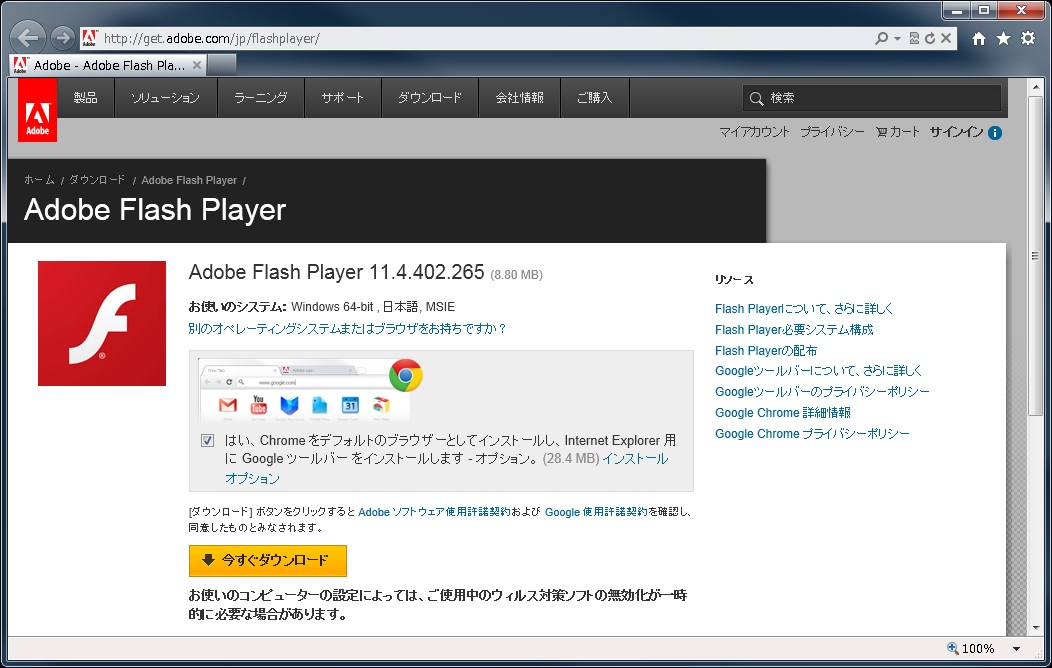
Task: Click the yellow 今すぐダウンロード button
Action: coord(267,560)
